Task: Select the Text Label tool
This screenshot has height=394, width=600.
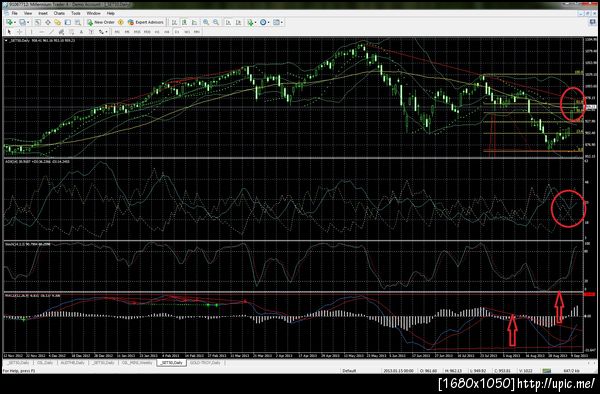Action: (91, 32)
